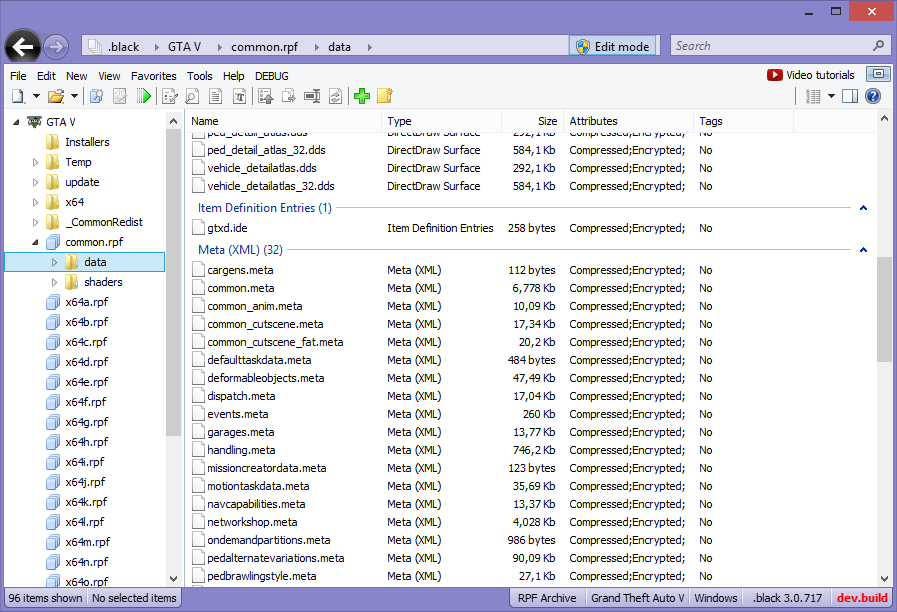Collapse the Meta (XML) group section
The image size is (897, 612).
pos(863,250)
